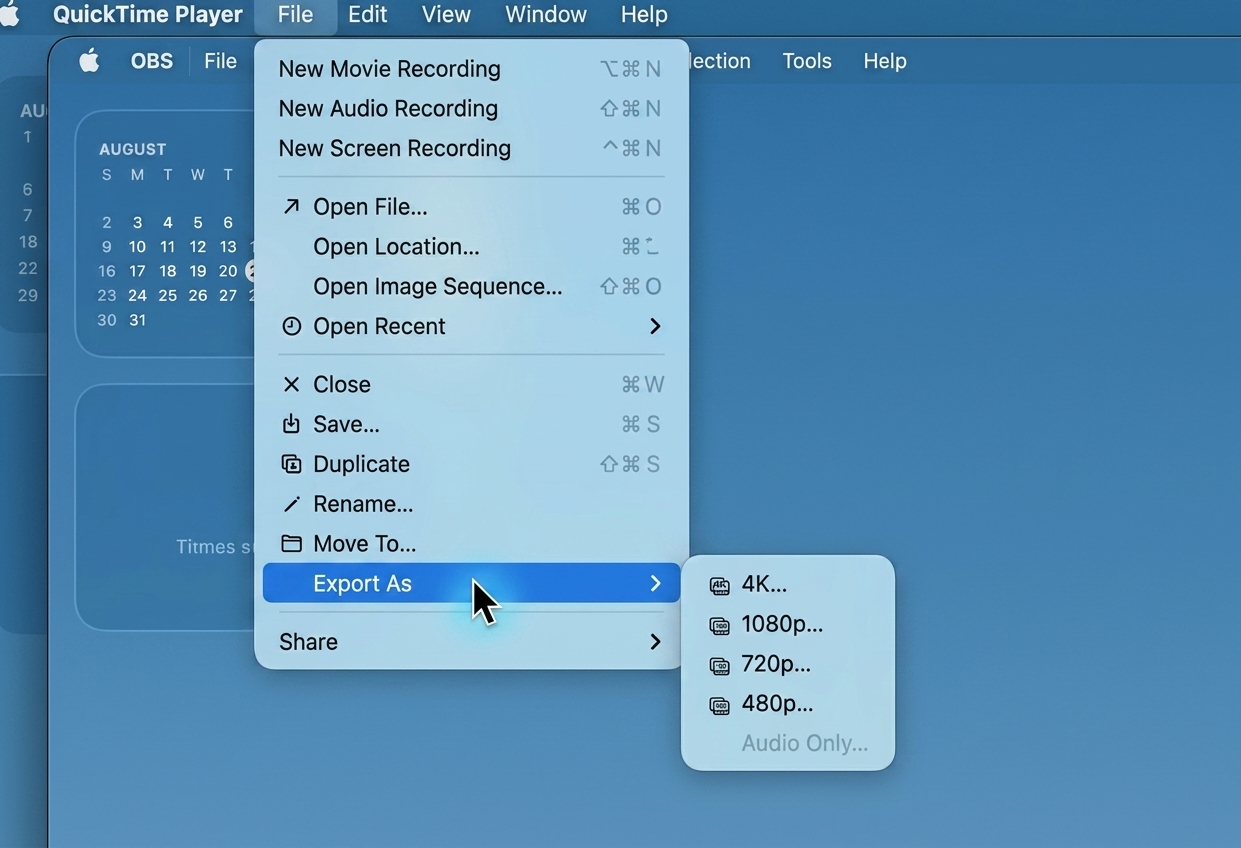Select August 17 in the calendar widget

[x=137, y=271]
